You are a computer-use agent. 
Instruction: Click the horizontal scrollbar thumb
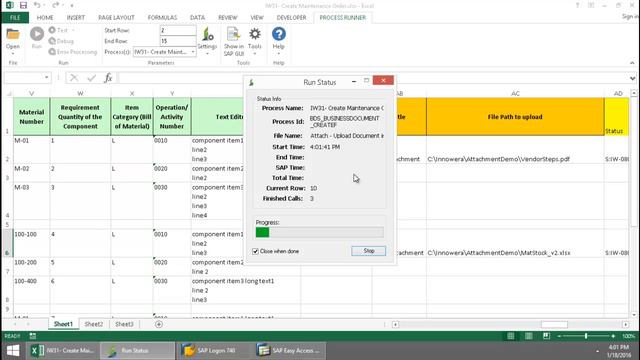coord(554,324)
